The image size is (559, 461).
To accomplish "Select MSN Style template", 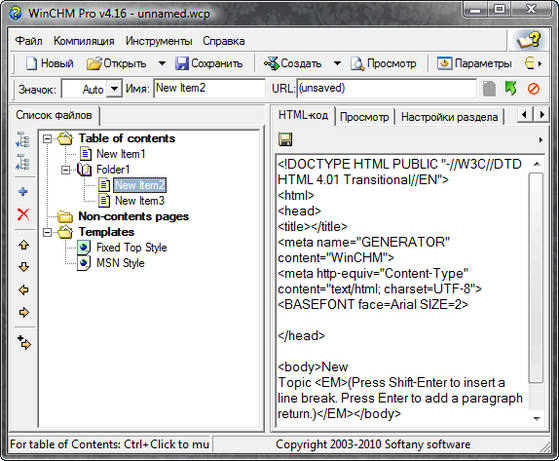I will pyautogui.click(x=120, y=263).
